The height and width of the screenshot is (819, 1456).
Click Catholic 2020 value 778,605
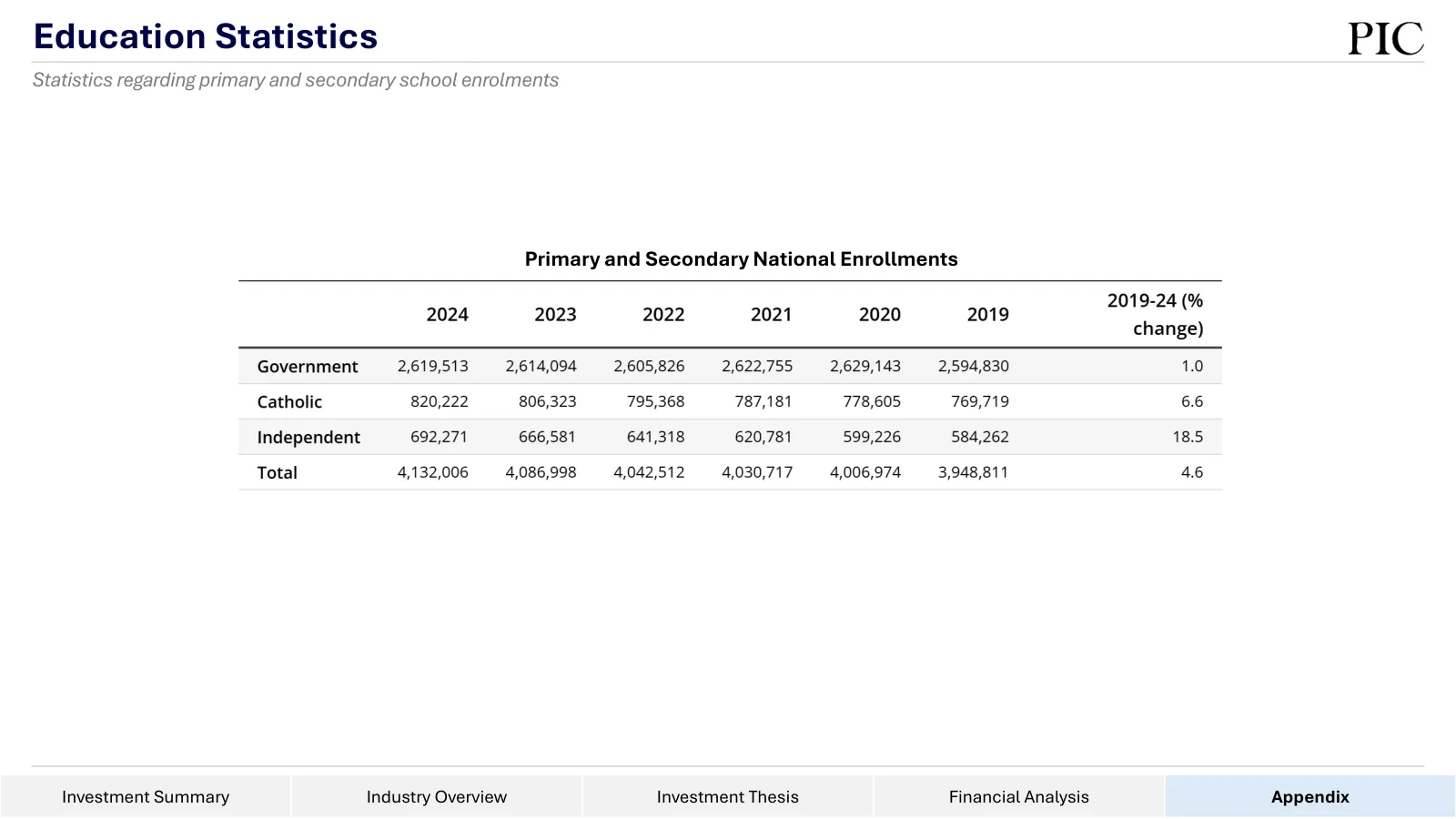click(x=872, y=401)
